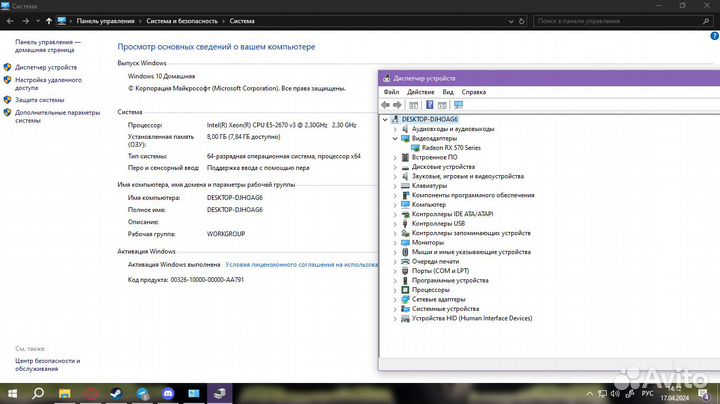The height and width of the screenshot is (404, 720).
Task: Open the taskbar search magnifier
Action: pos(38,393)
